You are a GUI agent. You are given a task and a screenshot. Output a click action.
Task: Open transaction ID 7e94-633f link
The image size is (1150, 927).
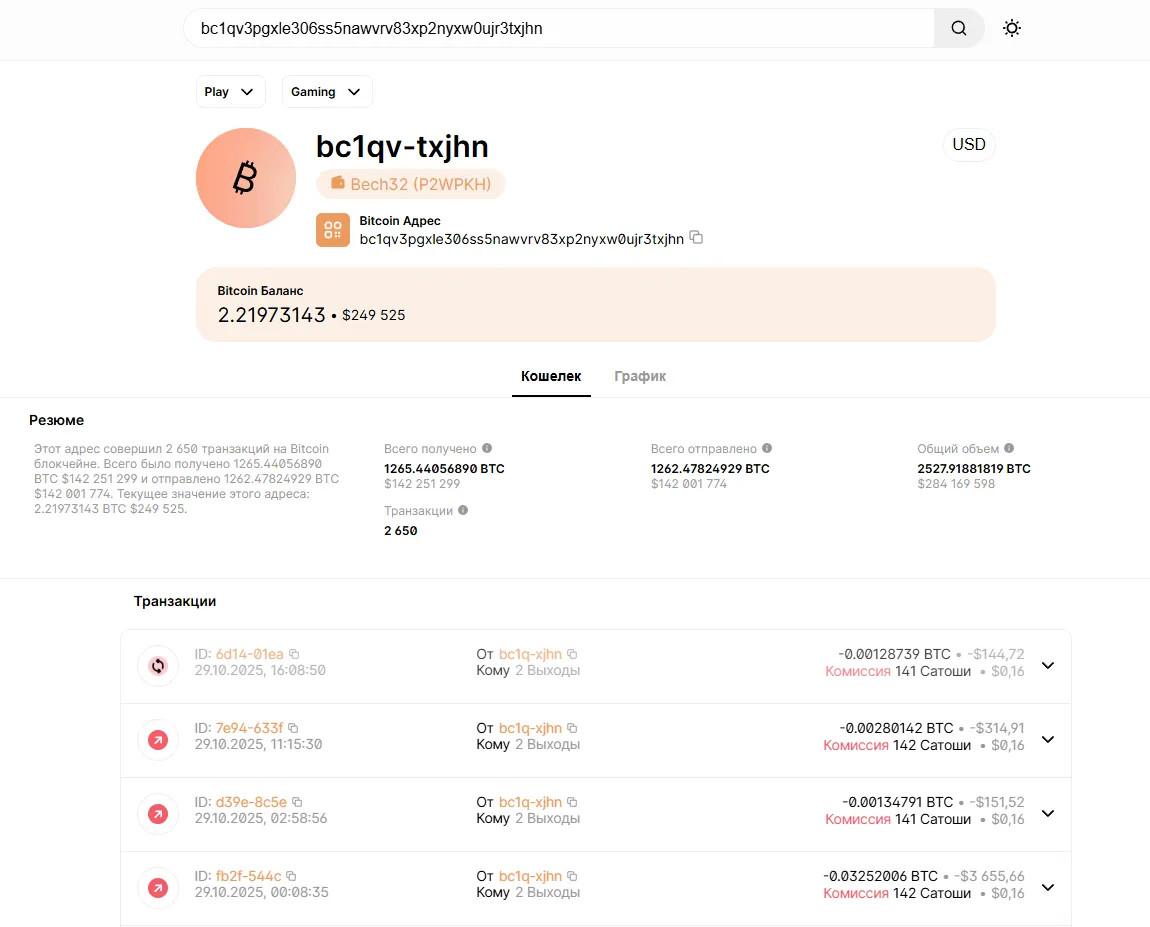(x=249, y=728)
